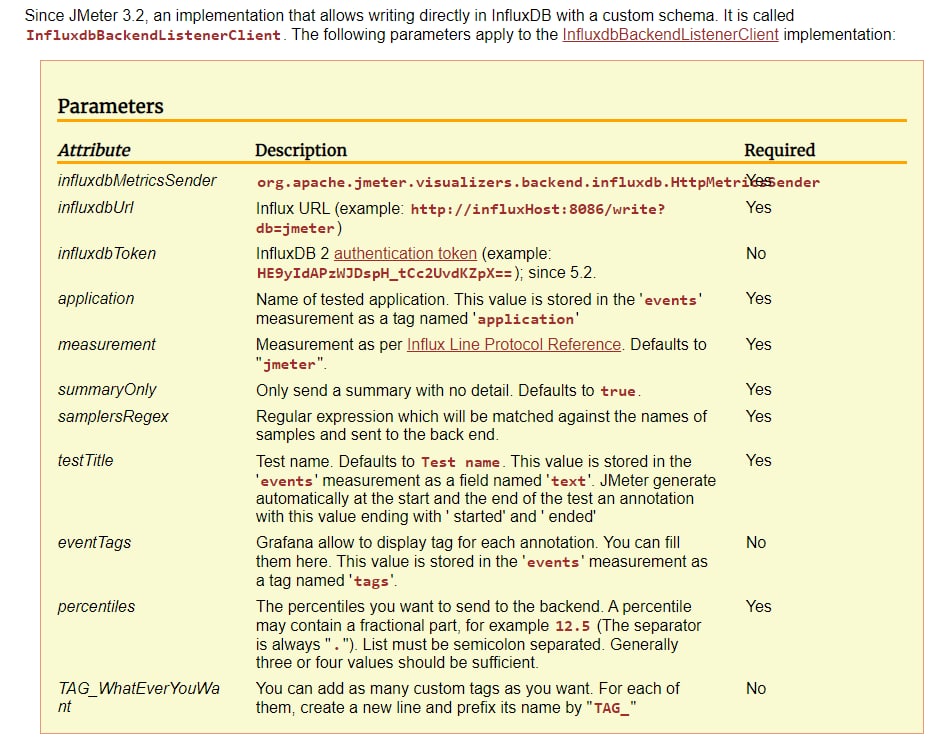Select the influxdbMetricsSender attribute name
944x746 pixels.
coord(137,181)
